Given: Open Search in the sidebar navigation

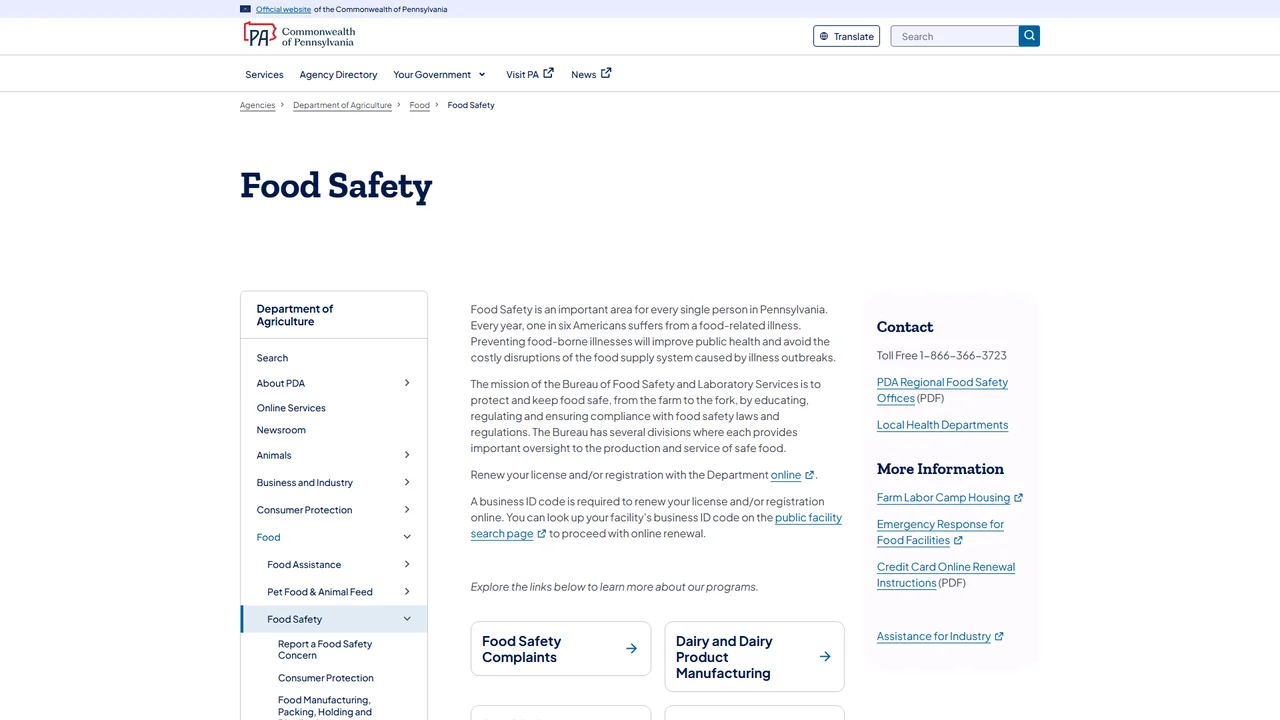Looking at the screenshot, I should pos(272,358).
